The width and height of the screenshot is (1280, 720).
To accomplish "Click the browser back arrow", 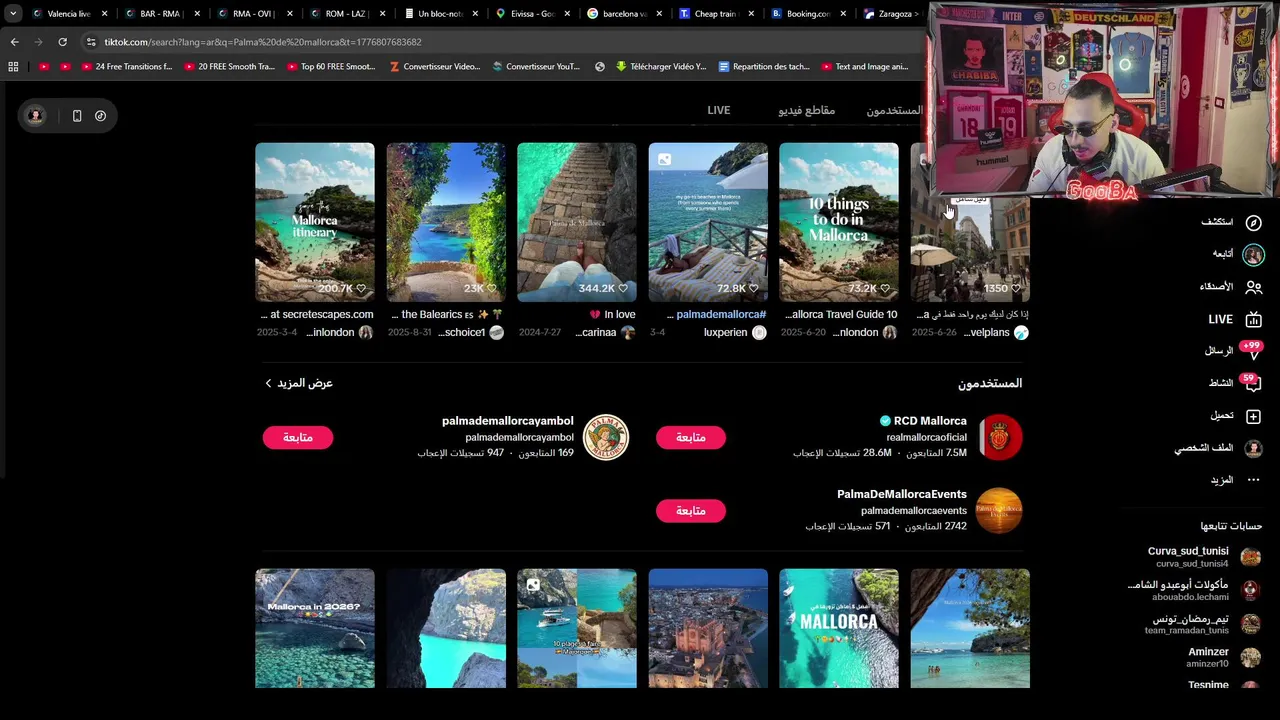I will pyautogui.click(x=14, y=42).
